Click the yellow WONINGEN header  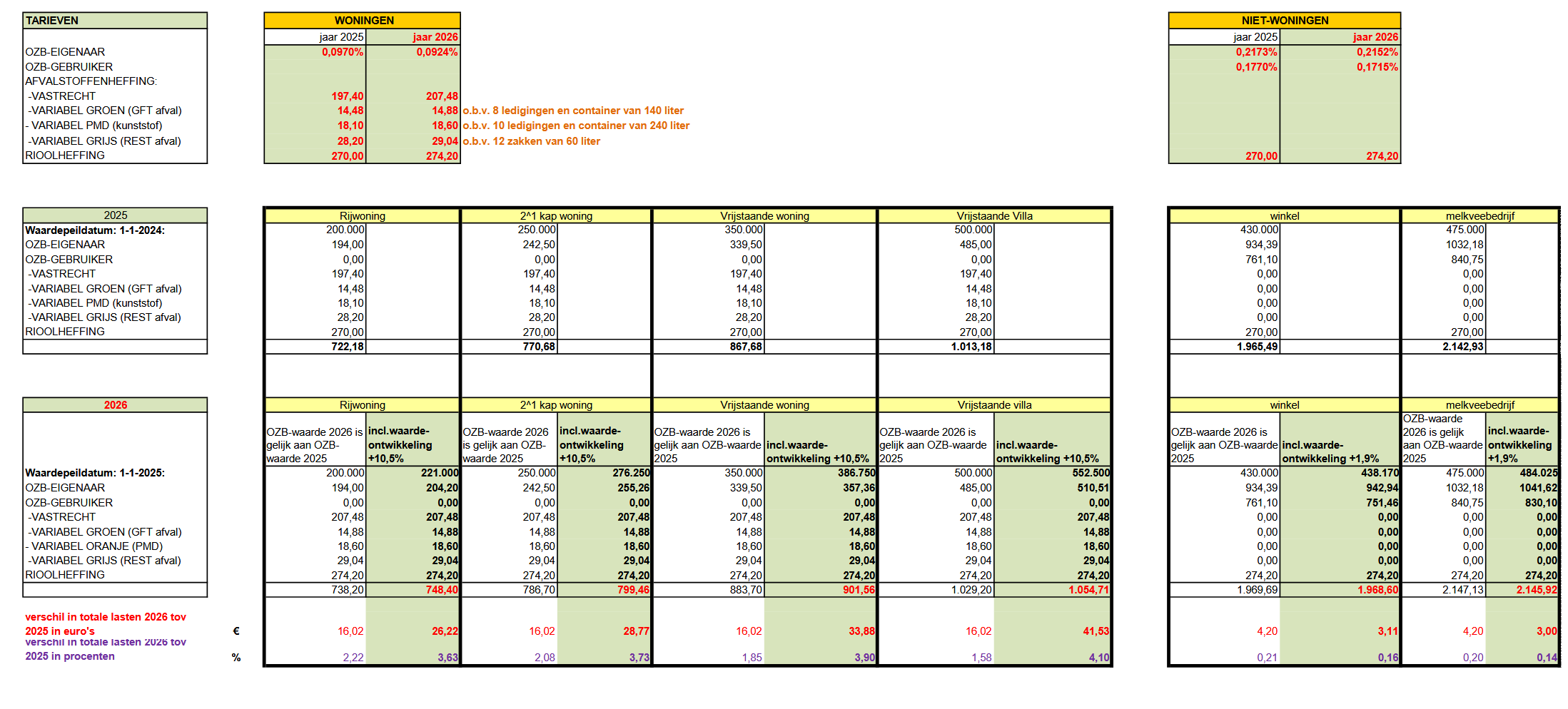pyautogui.click(x=363, y=20)
